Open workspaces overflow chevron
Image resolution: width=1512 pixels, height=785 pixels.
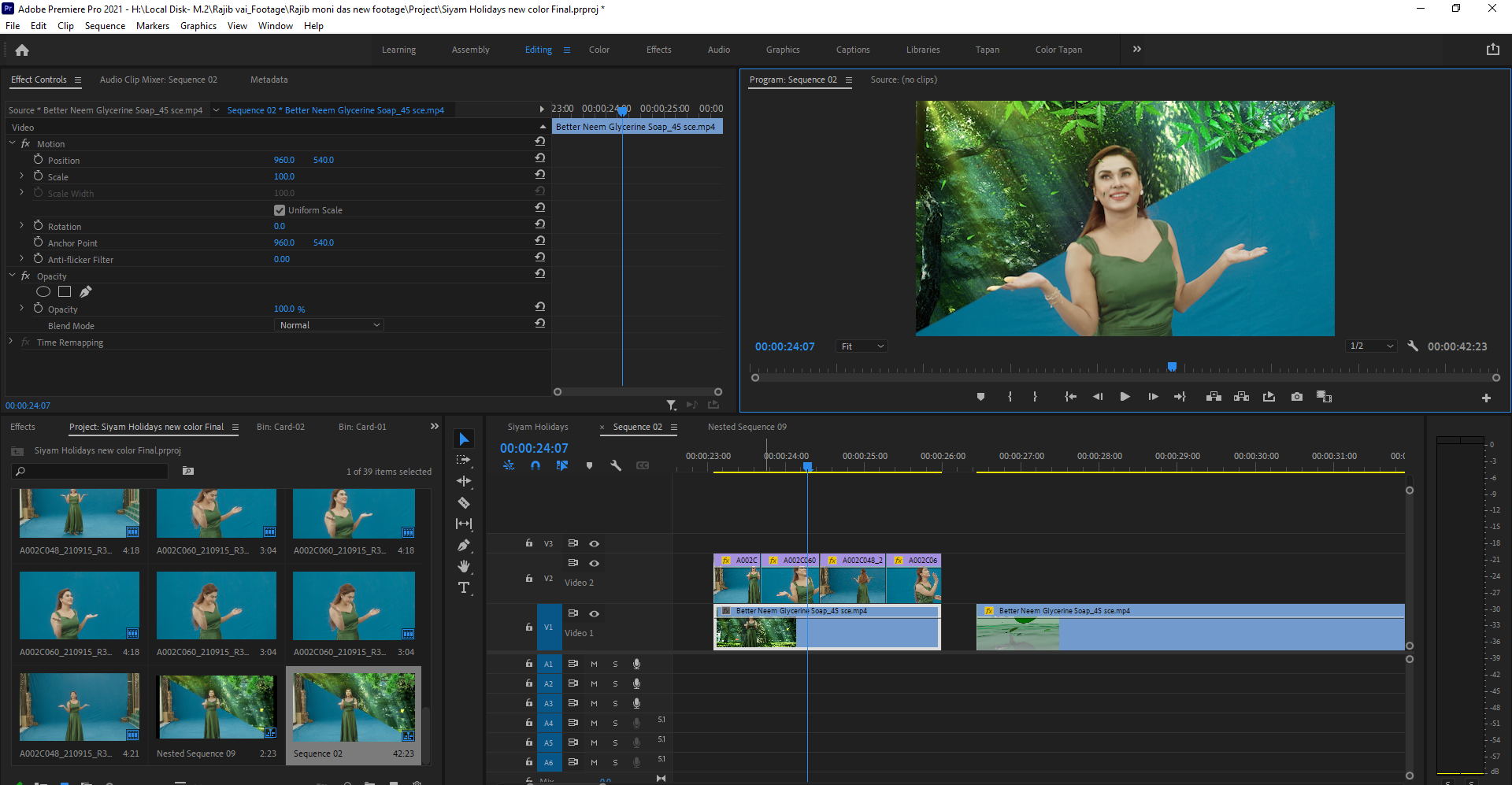pyautogui.click(x=1136, y=49)
